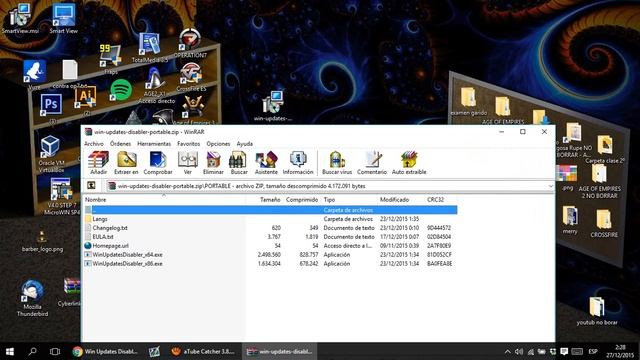Click the volume icon in system tray

519,351
